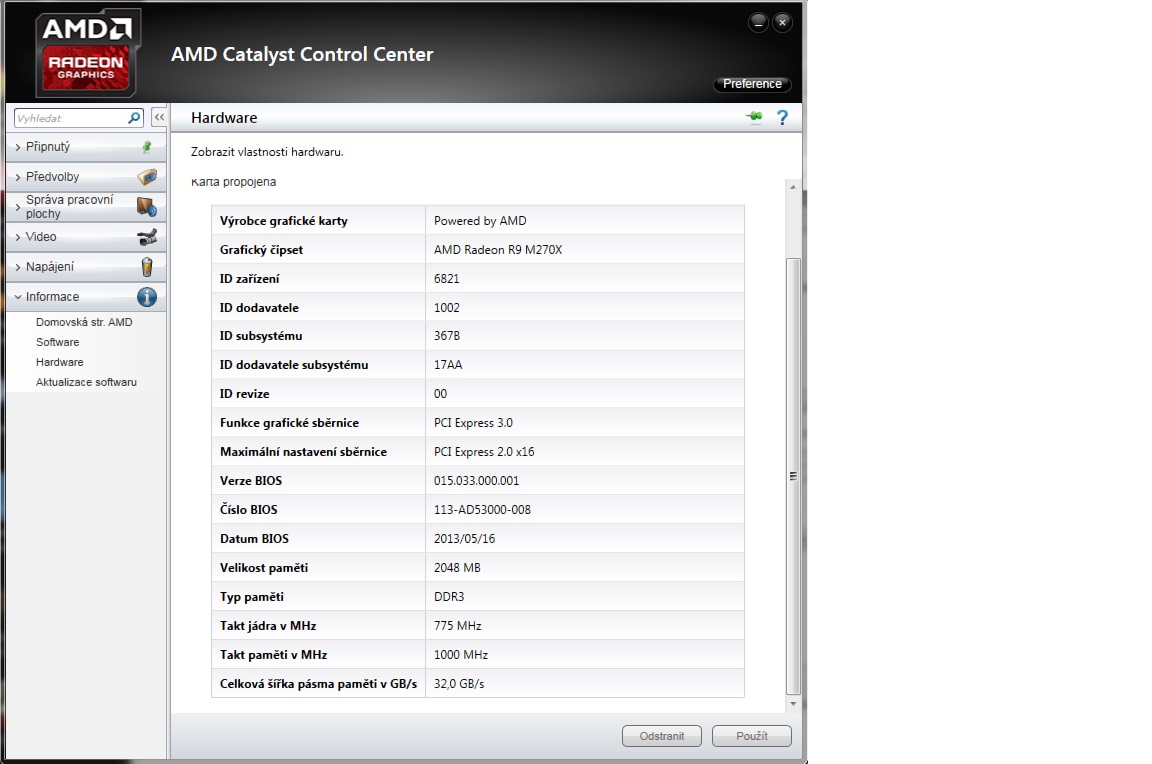This screenshot has width=1152, height=764.
Task: Click the ID zařízení value 6821
Action: coord(447,278)
